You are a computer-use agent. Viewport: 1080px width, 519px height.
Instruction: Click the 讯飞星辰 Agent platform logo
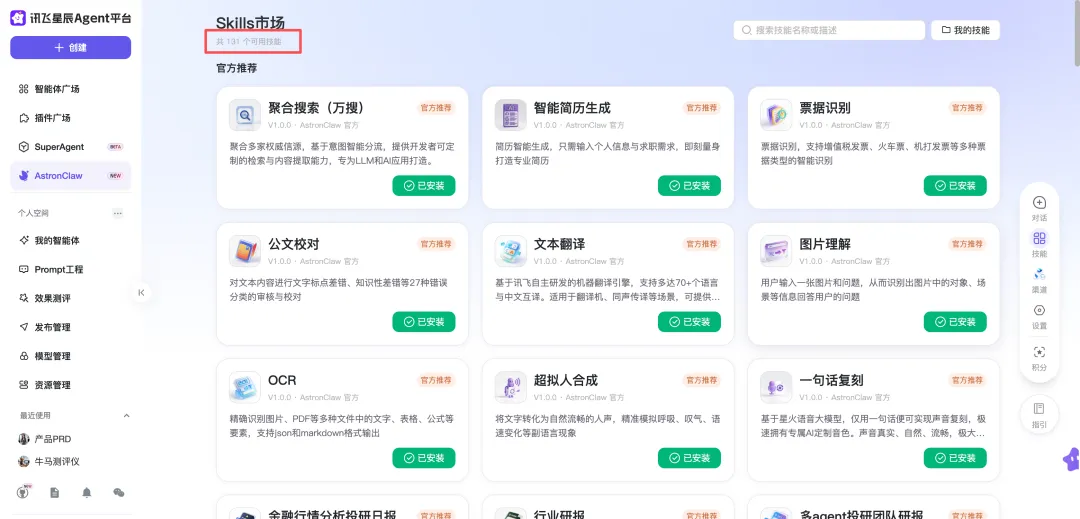click(18, 18)
